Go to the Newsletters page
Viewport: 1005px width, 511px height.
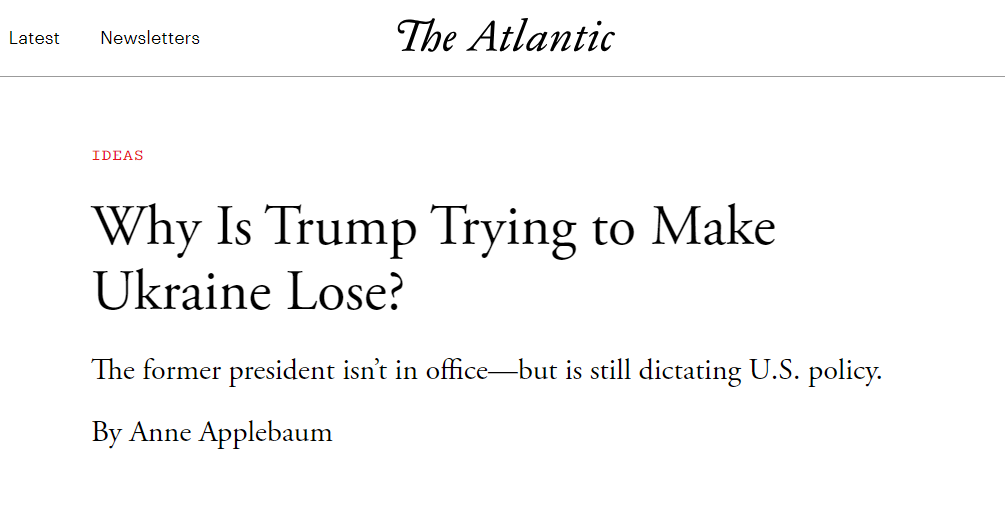coord(150,38)
